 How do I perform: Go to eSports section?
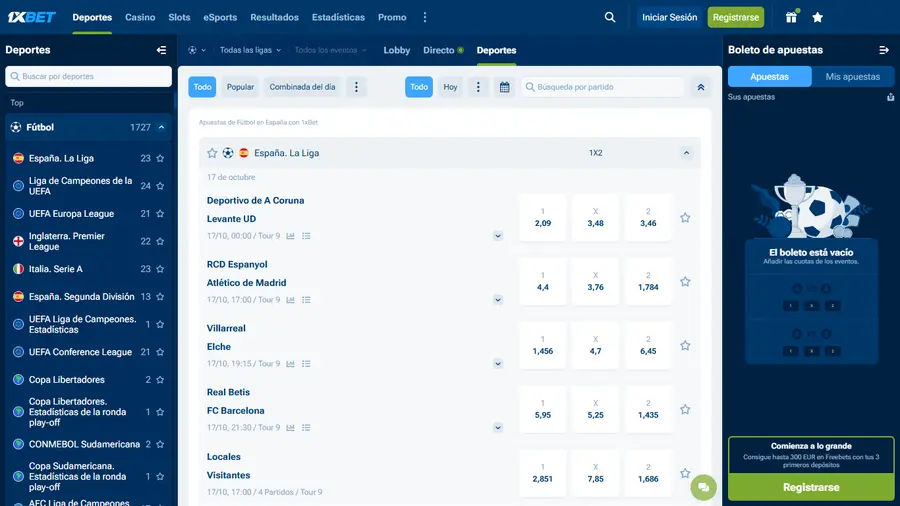[x=220, y=17]
